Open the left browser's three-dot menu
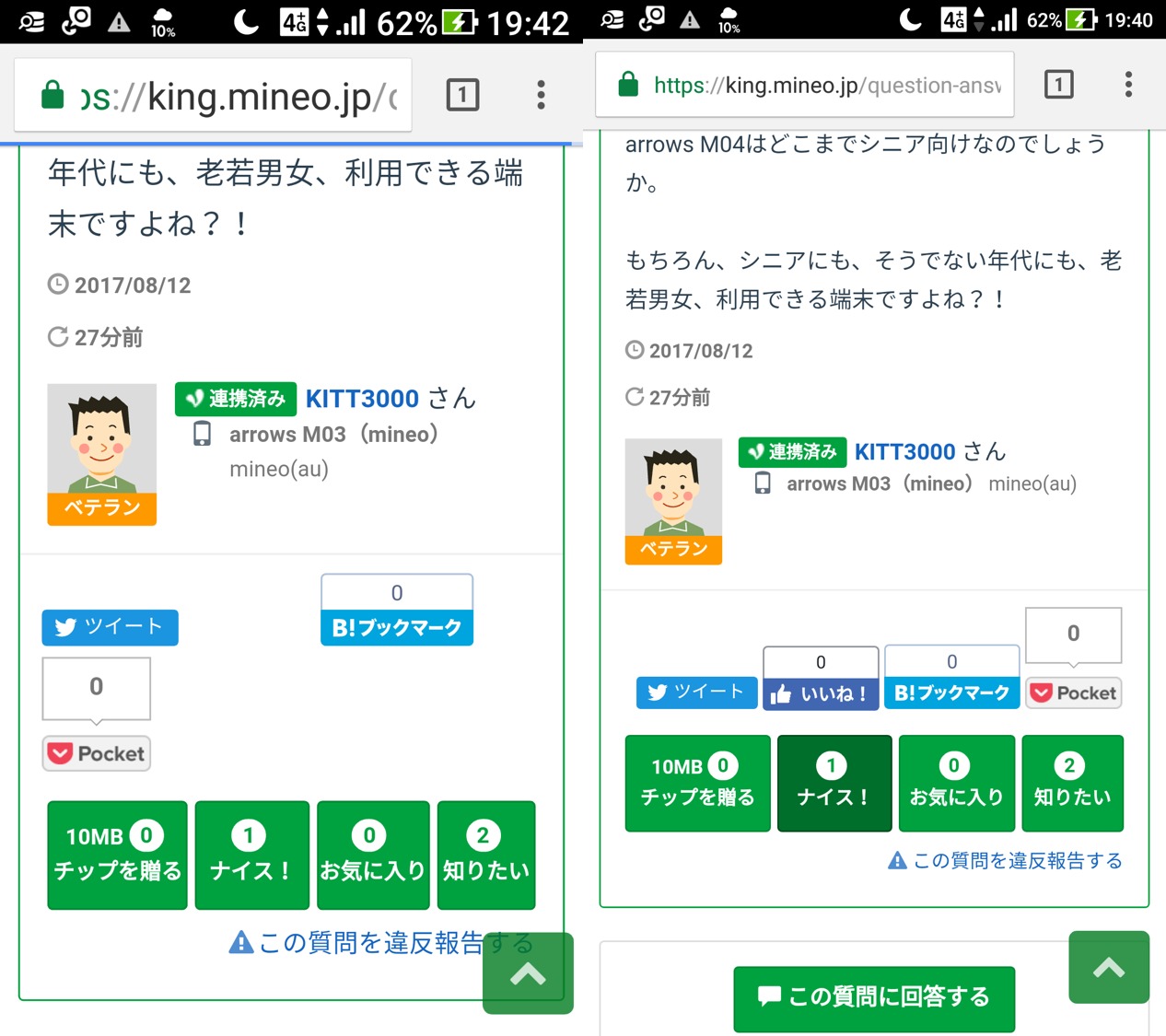This screenshot has width=1166, height=1036. [541, 95]
